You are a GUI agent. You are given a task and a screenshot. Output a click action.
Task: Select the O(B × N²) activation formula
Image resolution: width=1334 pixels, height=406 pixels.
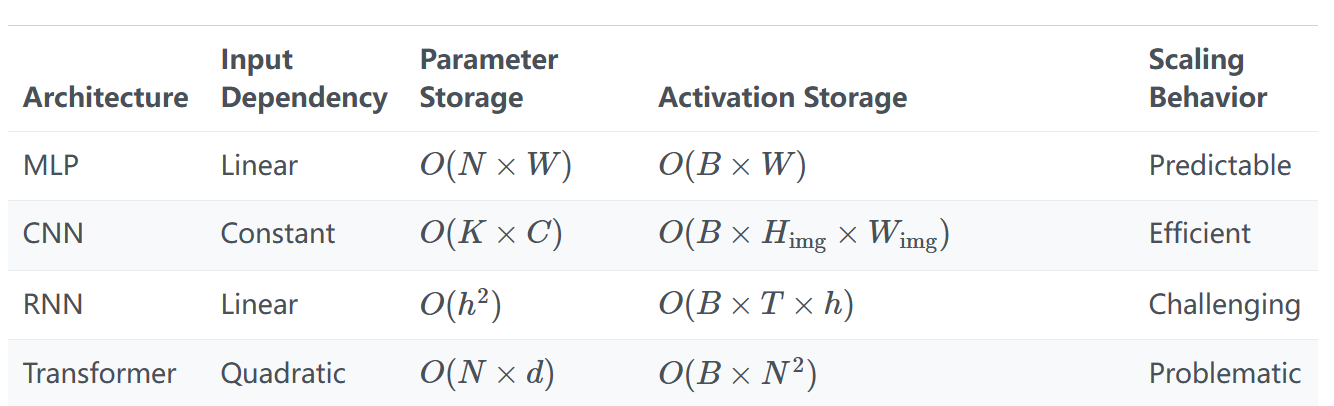tap(737, 374)
